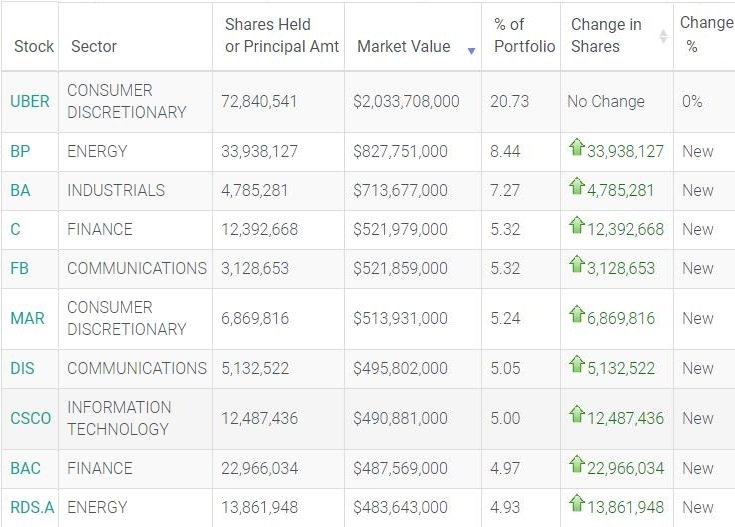The image size is (735, 527).
Task: Click the green up arrow in FB row
Action: (x=576, y=265)
